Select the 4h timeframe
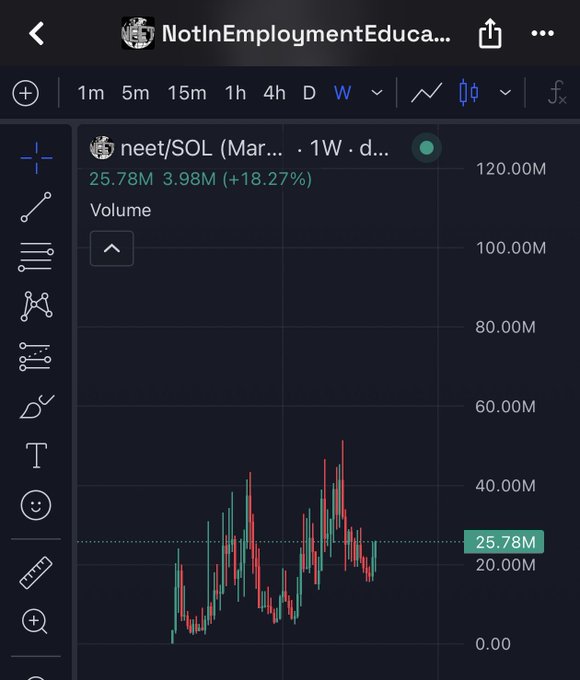This screenshot has height=680, width=580. pos(274,93)
